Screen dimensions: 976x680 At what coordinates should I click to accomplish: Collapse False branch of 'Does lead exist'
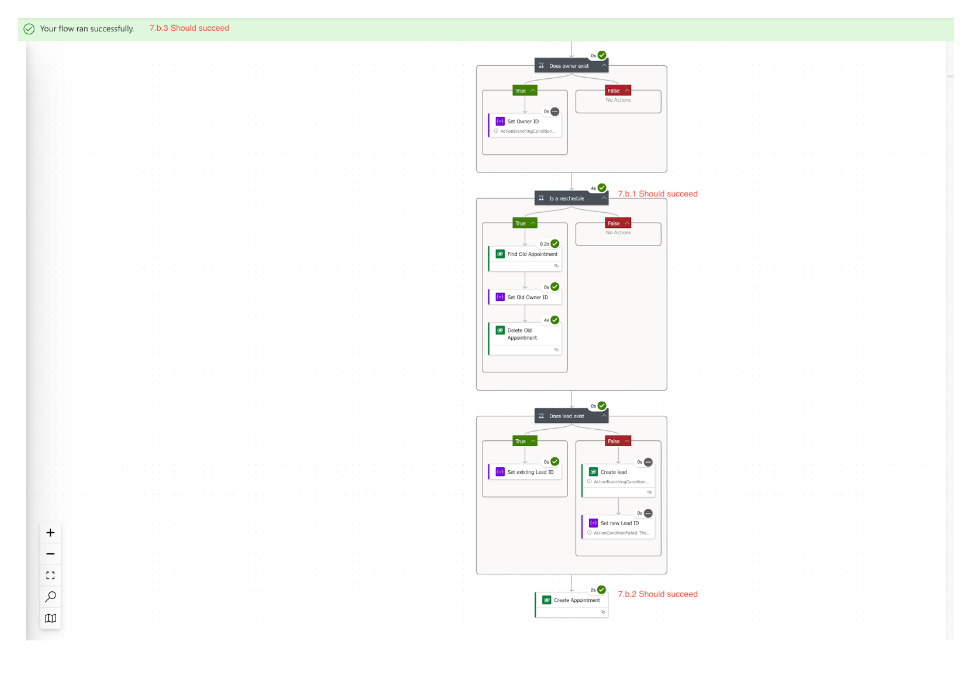(x=626, y=441)
